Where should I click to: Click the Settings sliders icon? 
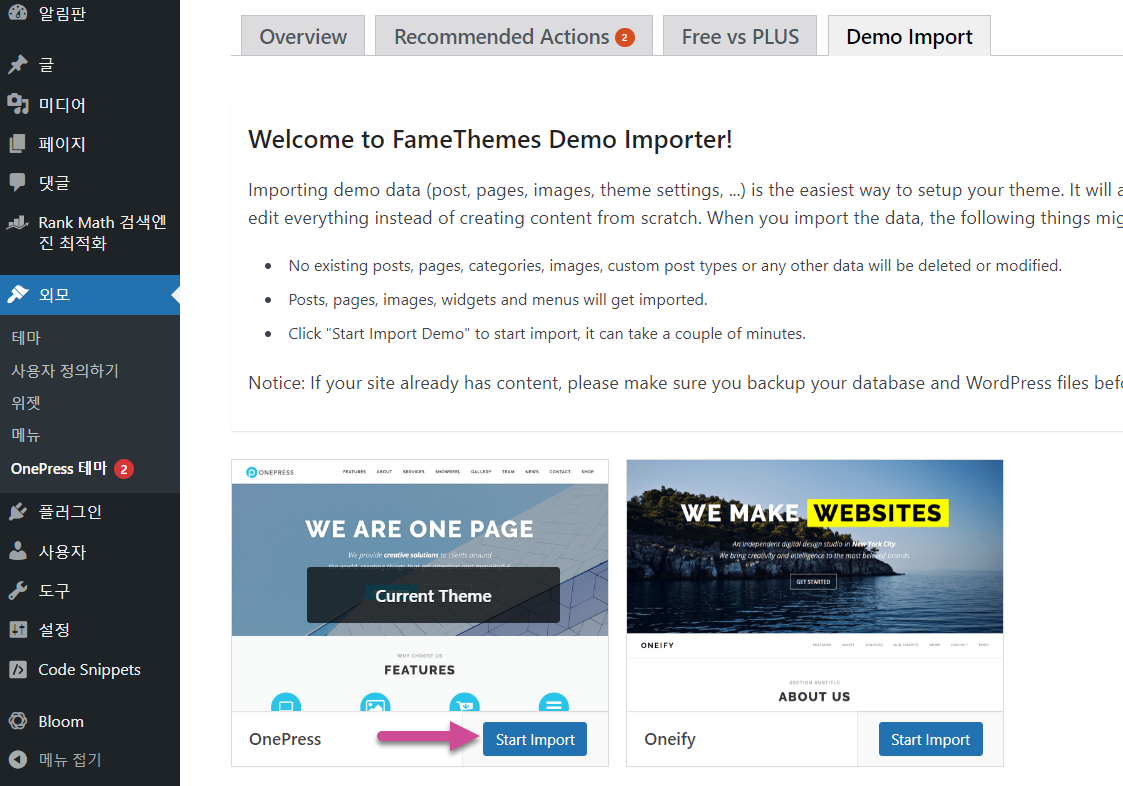click(x=18, y=630)
